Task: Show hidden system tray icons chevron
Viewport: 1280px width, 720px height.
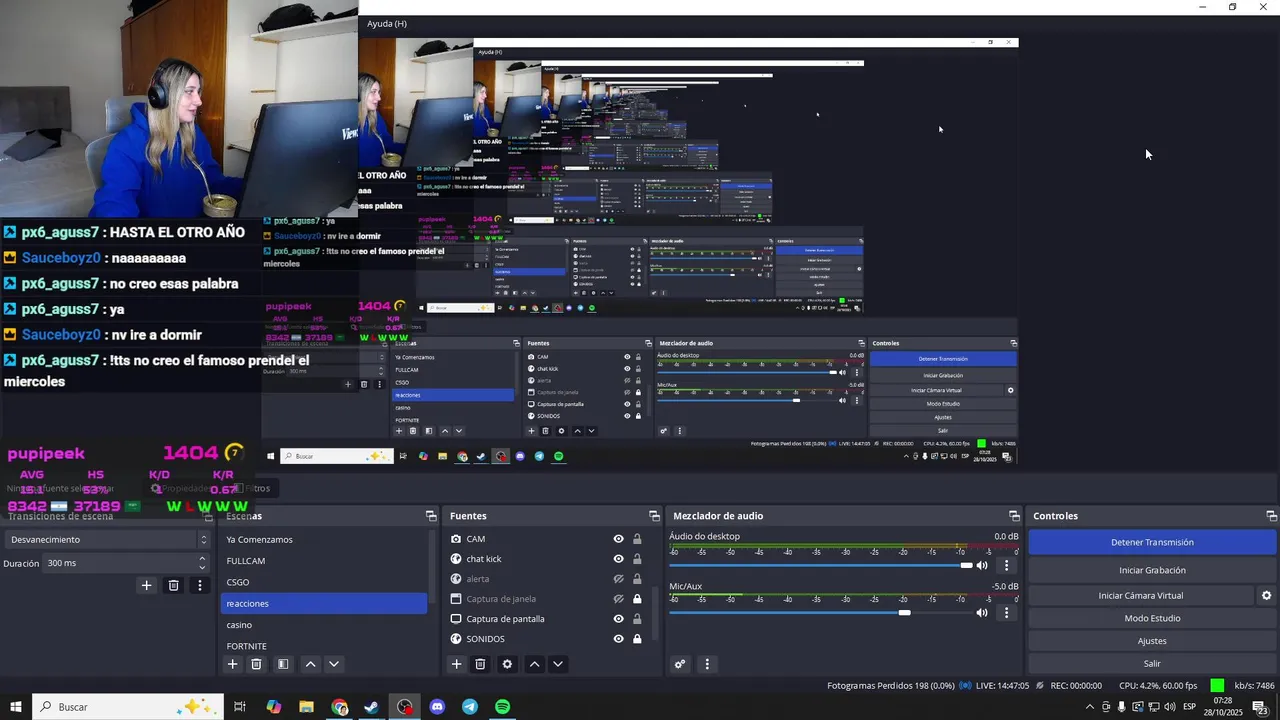Action: coord(1090,707)
